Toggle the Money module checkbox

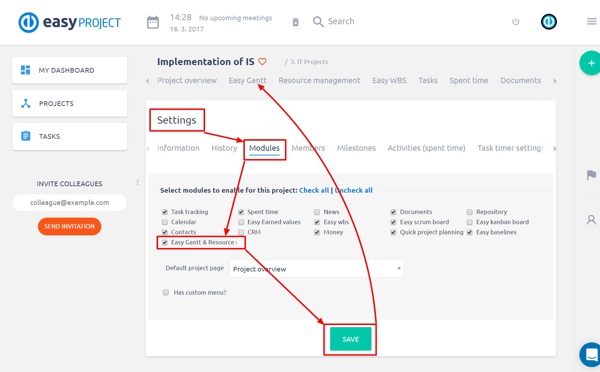click(x=317, y=232)
